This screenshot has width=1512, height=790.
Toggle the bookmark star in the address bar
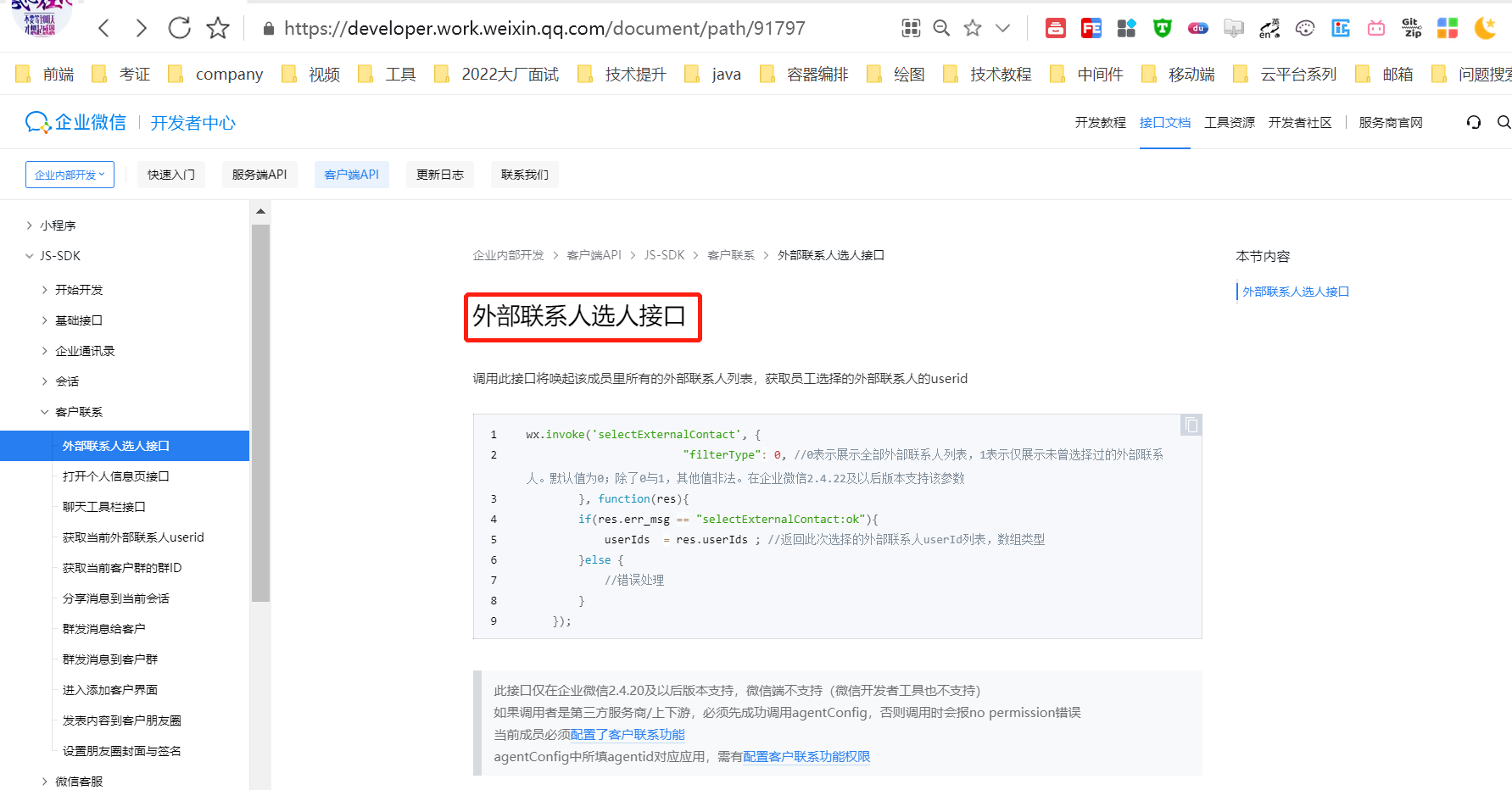[x=972, y=28]
